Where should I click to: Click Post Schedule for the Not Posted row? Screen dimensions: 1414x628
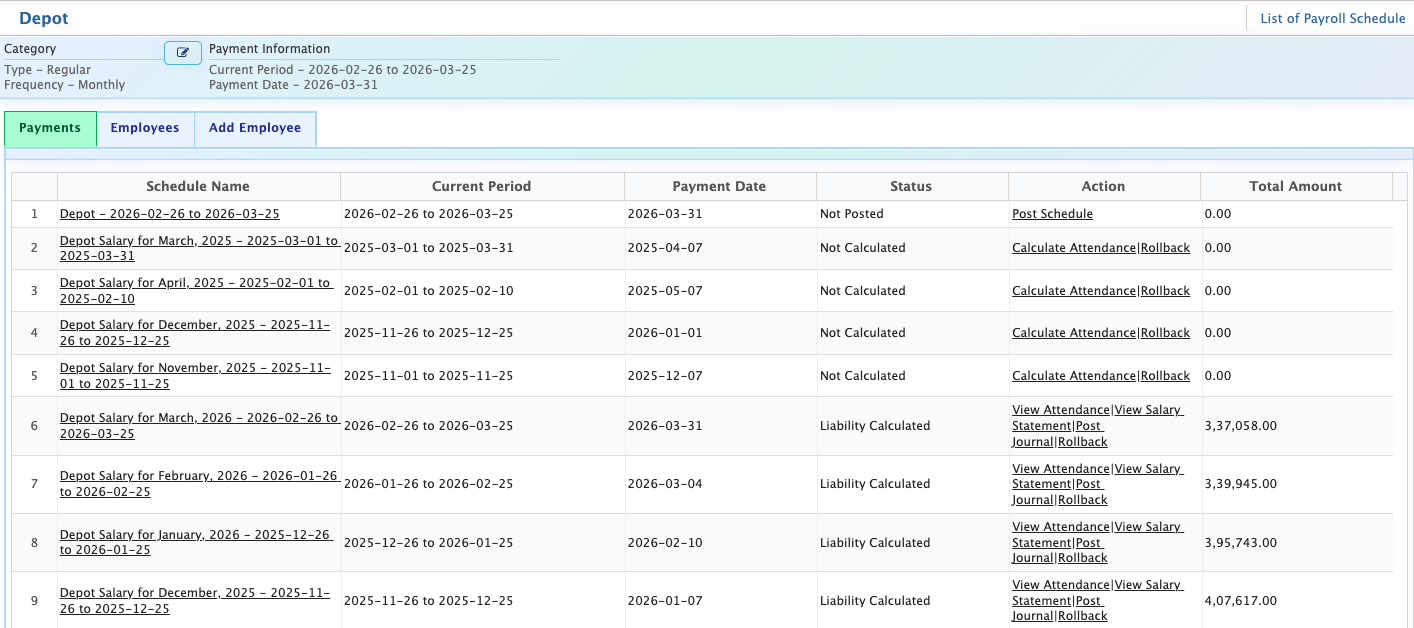1052,214
